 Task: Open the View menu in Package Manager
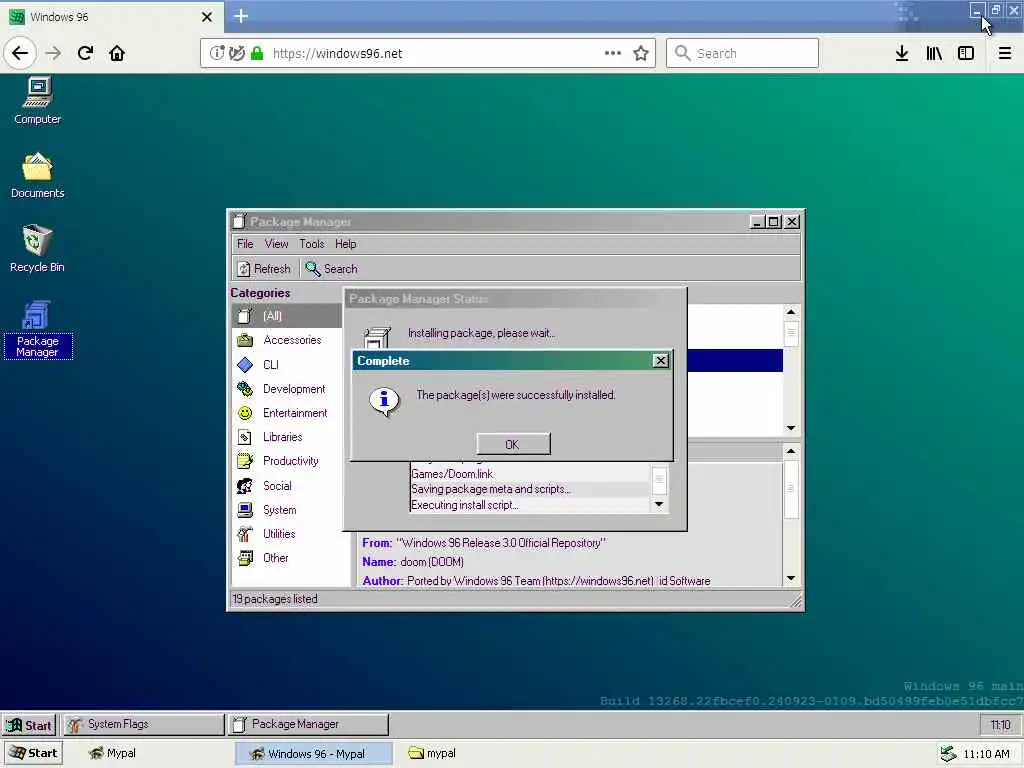276,244
